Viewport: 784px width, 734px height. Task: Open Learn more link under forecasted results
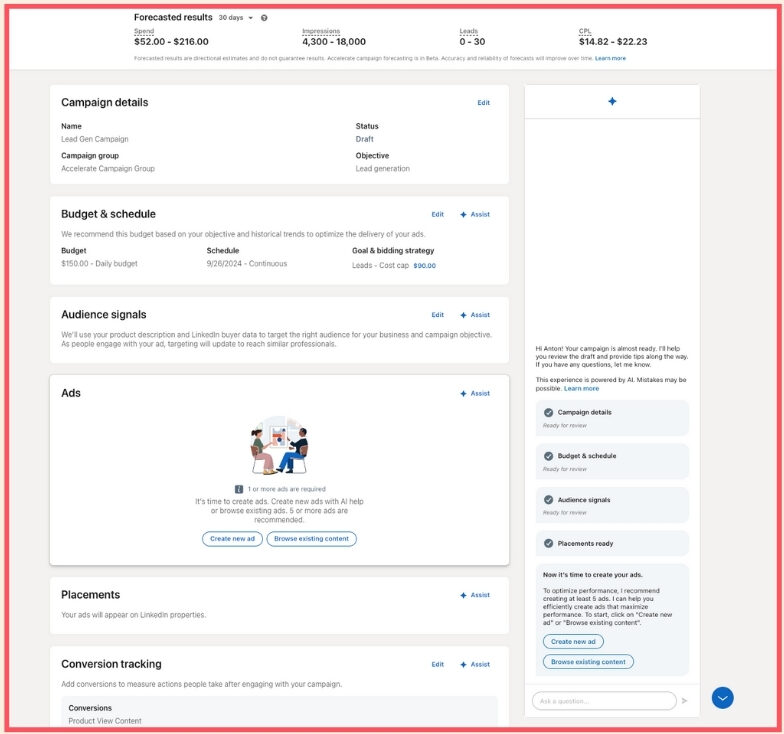[610, 59]
